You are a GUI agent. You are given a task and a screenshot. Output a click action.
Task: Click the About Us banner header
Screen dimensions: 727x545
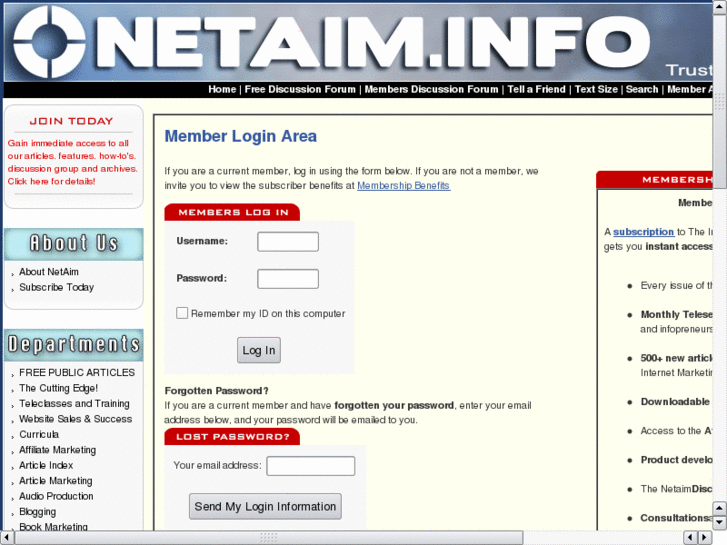(x=74, y=244)
